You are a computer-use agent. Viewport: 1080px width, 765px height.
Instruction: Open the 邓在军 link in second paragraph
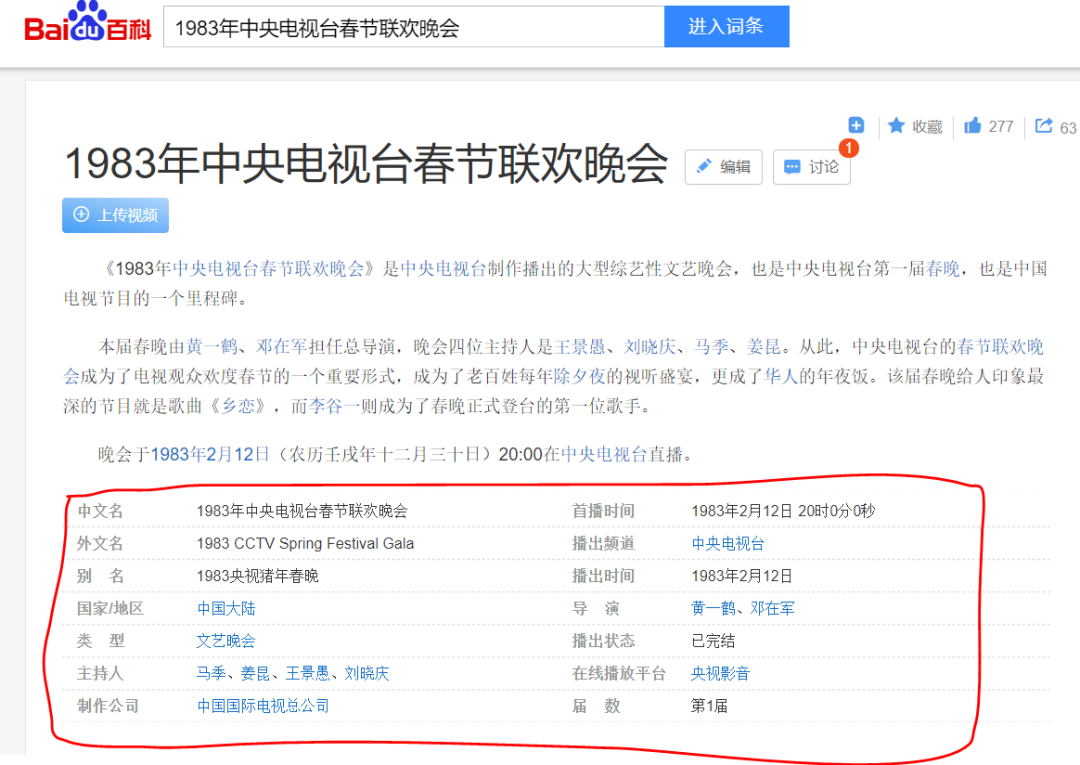tap(282, 347)
